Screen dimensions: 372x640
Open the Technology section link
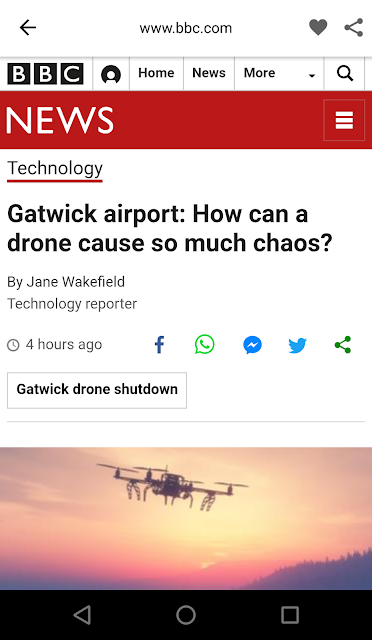(55, 169)
